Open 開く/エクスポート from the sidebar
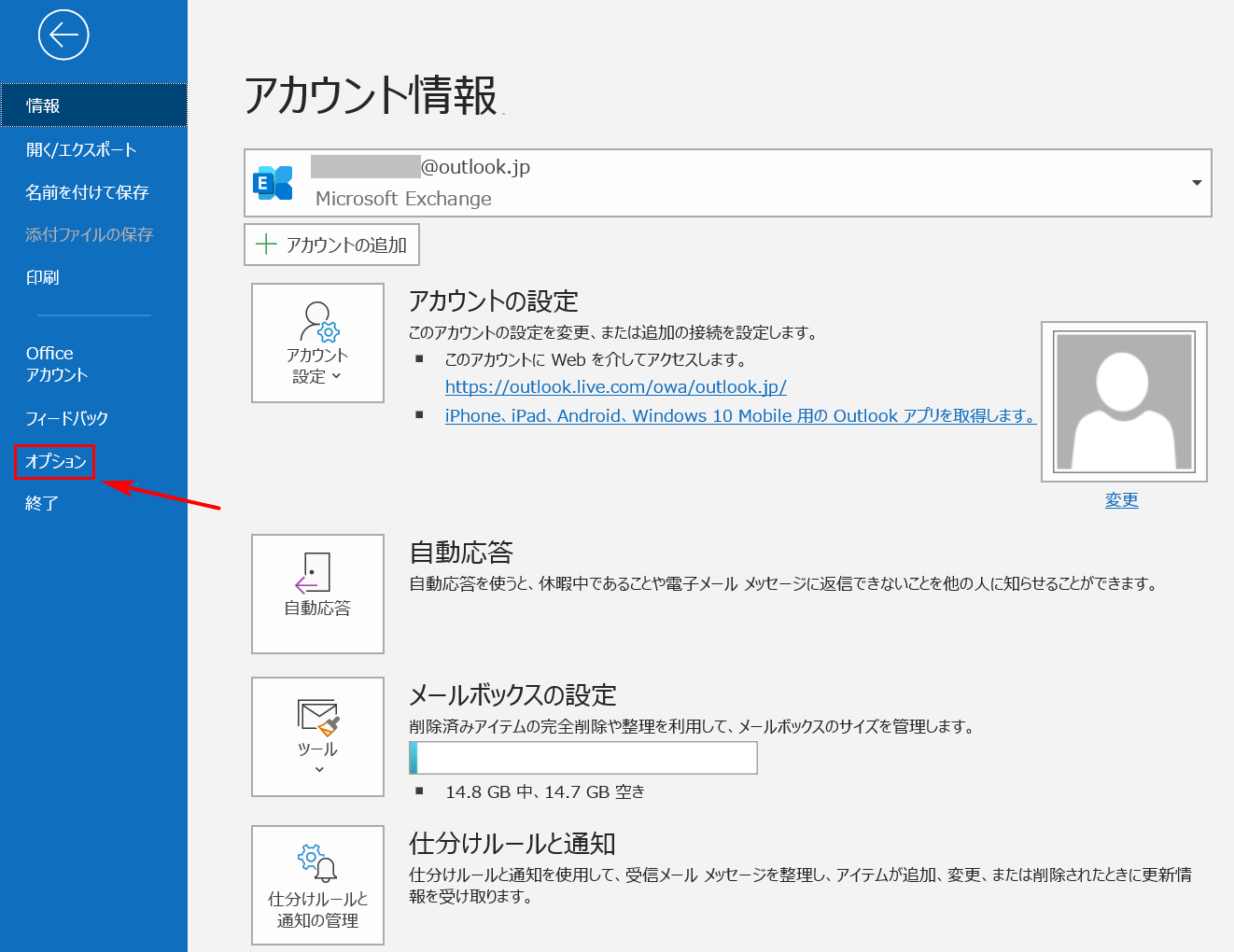Image resolution: width=1234 pixels, height=952 pixels. pyautogui.click(x=80, y=148)
